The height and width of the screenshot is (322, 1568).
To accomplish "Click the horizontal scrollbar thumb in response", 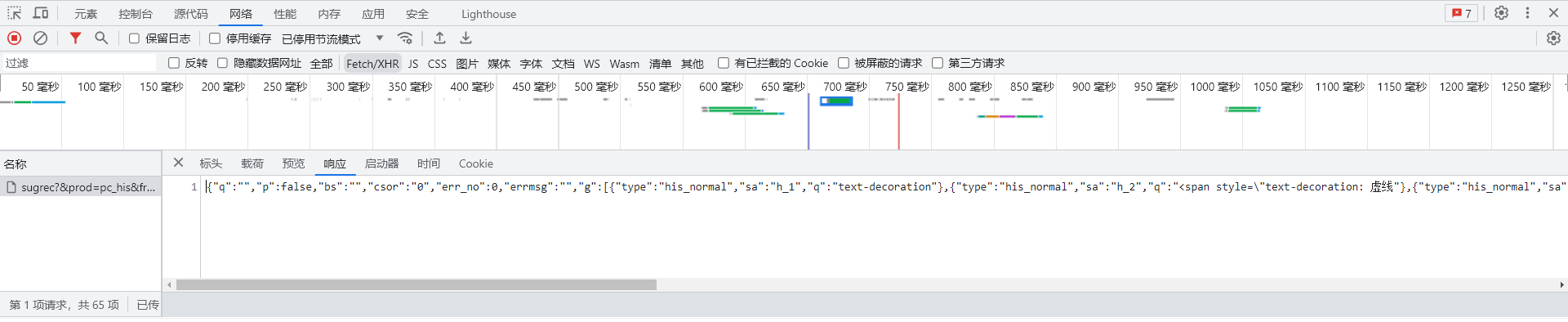I will [x=416, y=285].
